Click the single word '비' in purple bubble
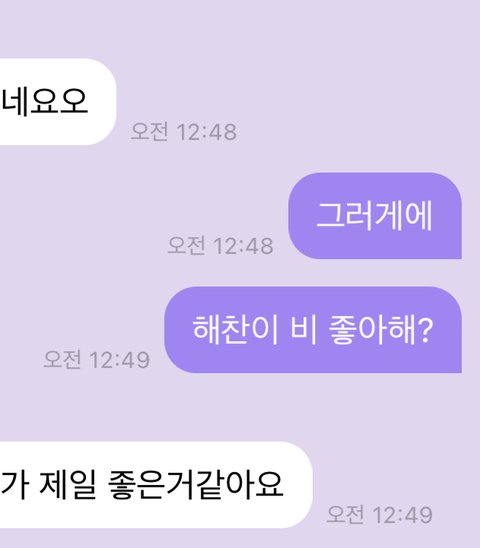 pos(303,330)
